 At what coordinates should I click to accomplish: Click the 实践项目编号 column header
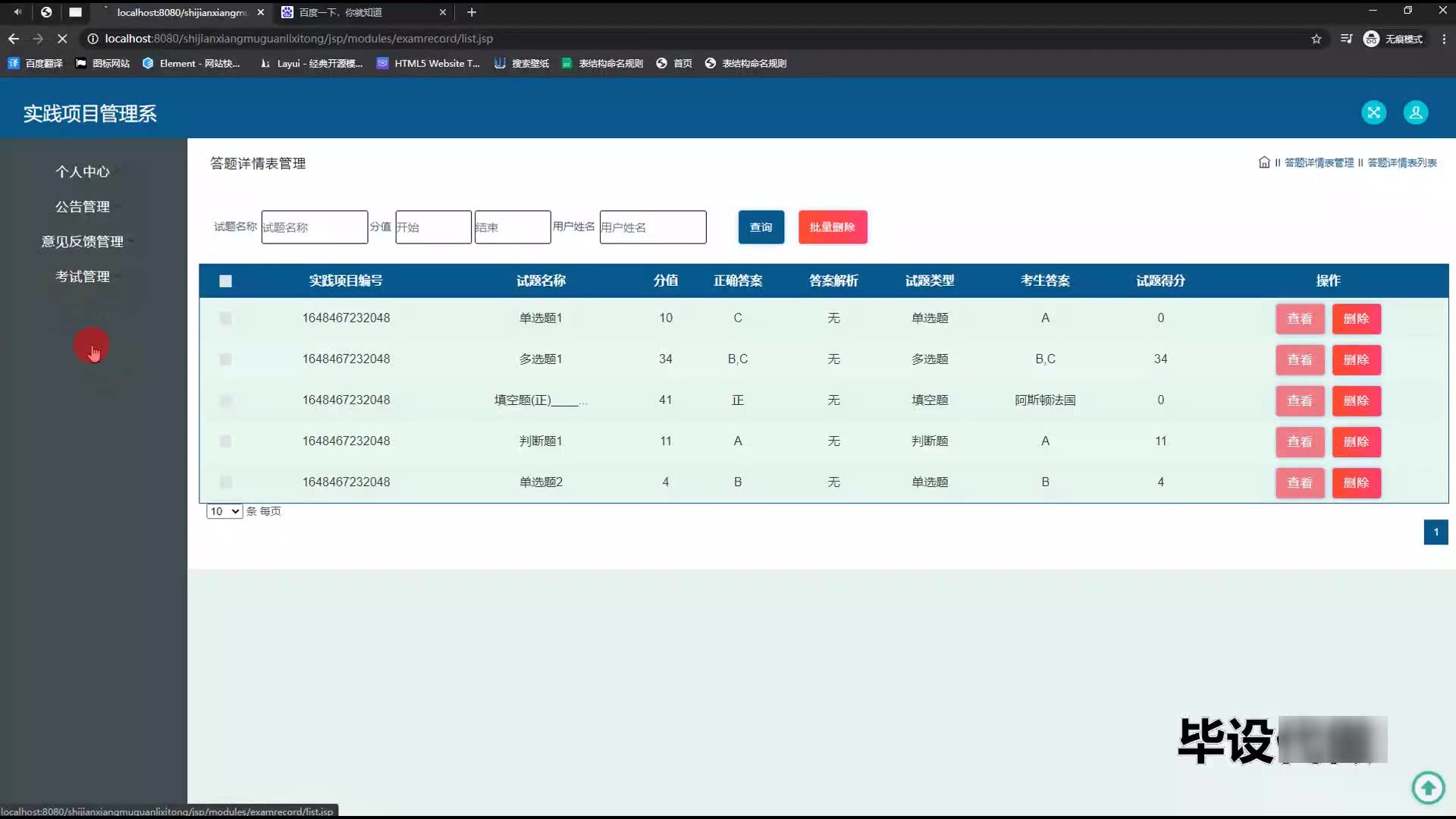[x=346, y=281]
